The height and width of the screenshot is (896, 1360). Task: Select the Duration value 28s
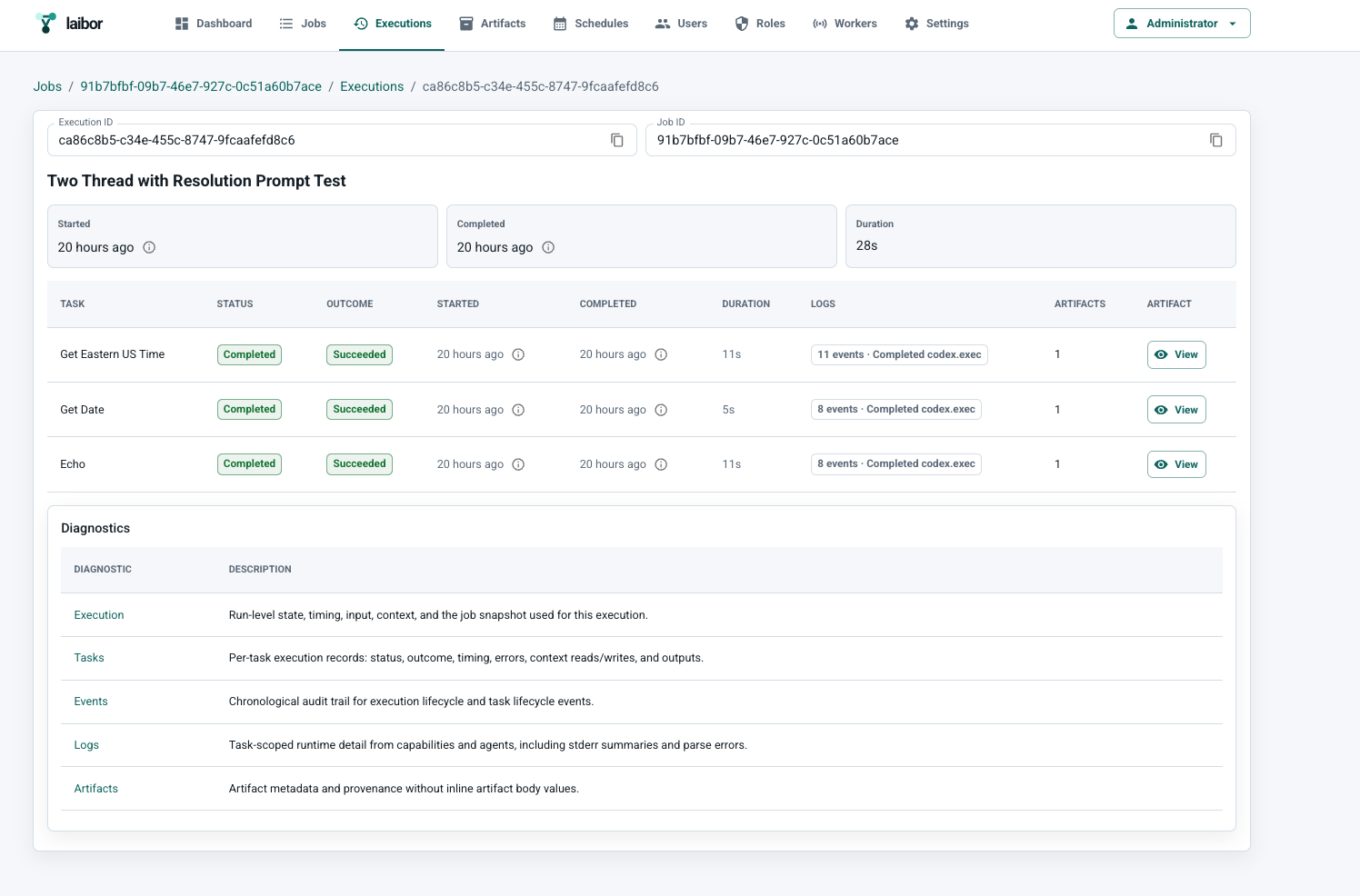(x=866, y=245)
